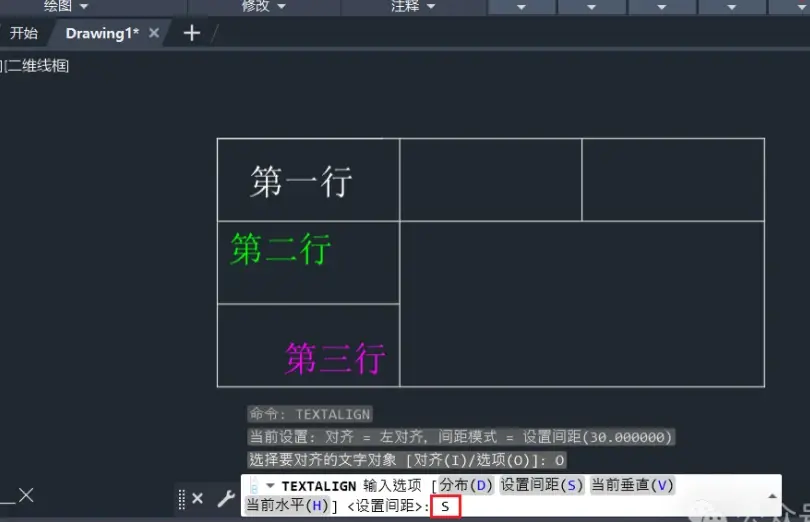Viewport: 810px width, 523px height.
Task: Click the command line customize wrench icon
Action: click(226, 499)
